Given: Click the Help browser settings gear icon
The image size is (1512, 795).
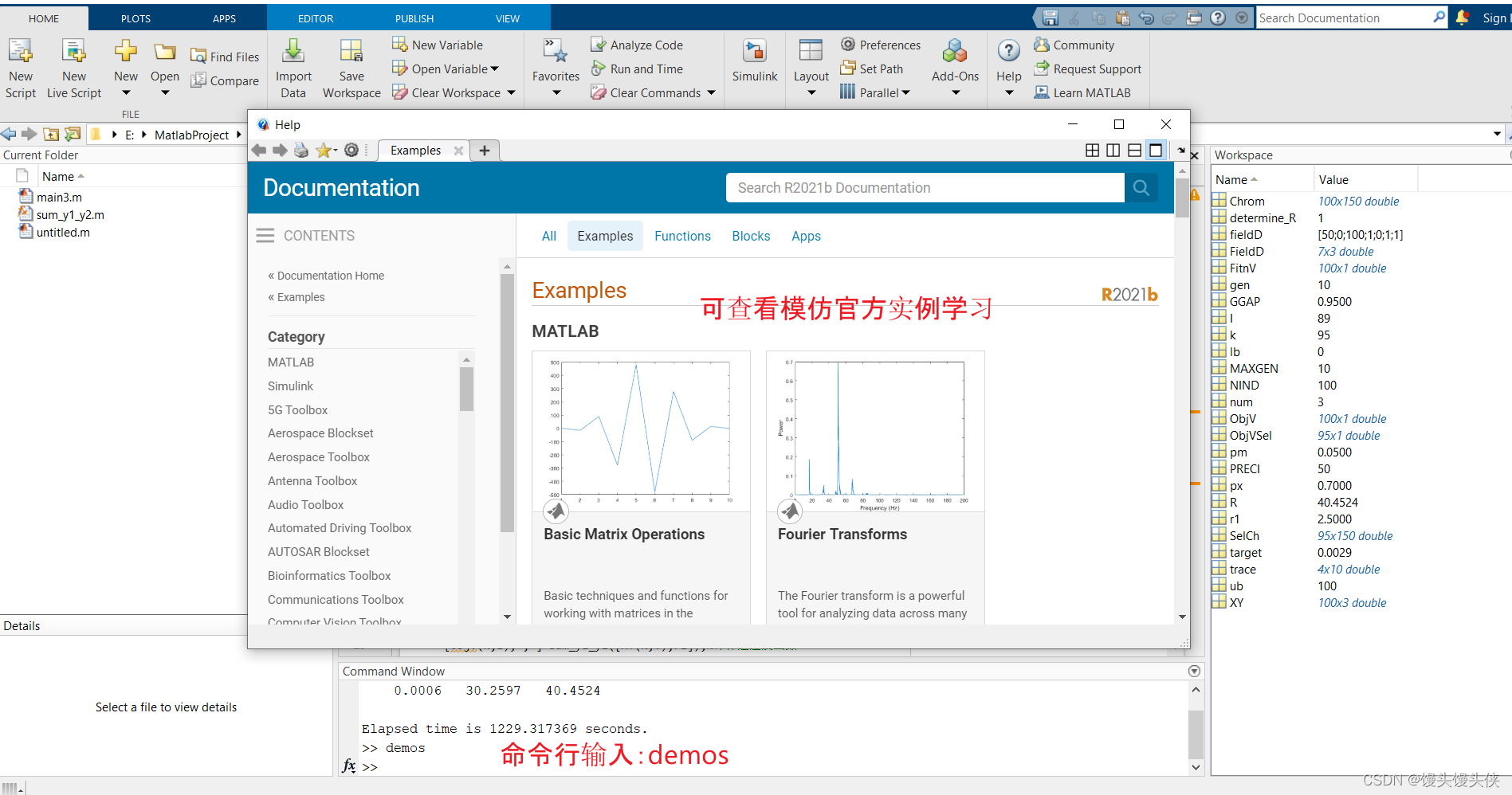Looking at the screenshot, I should click(351, 150).
